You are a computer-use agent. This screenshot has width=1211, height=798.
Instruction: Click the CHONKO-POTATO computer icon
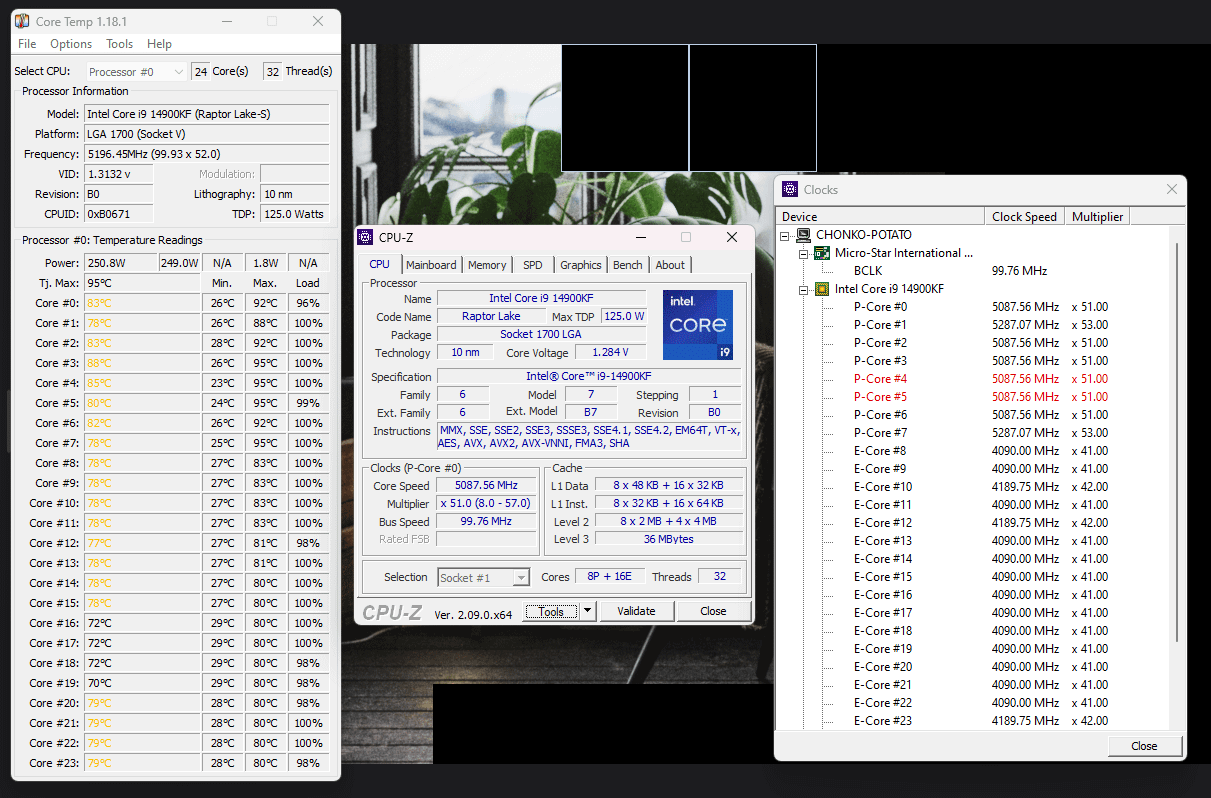(x=803, y=235)
